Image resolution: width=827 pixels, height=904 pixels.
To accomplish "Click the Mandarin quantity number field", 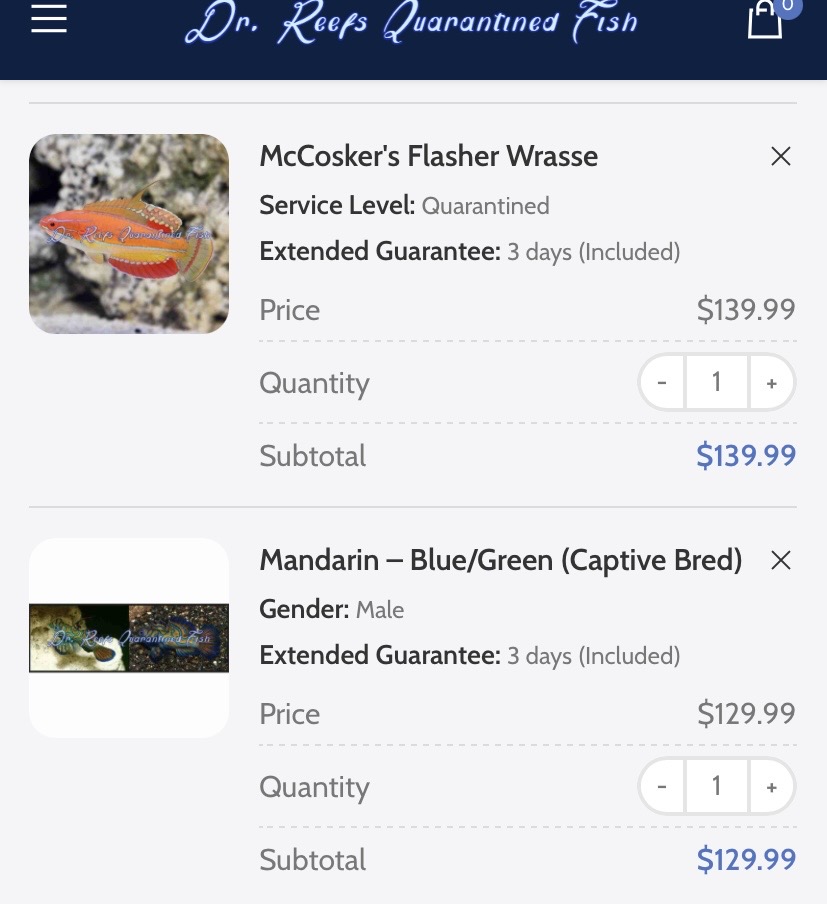I will 716,786.
